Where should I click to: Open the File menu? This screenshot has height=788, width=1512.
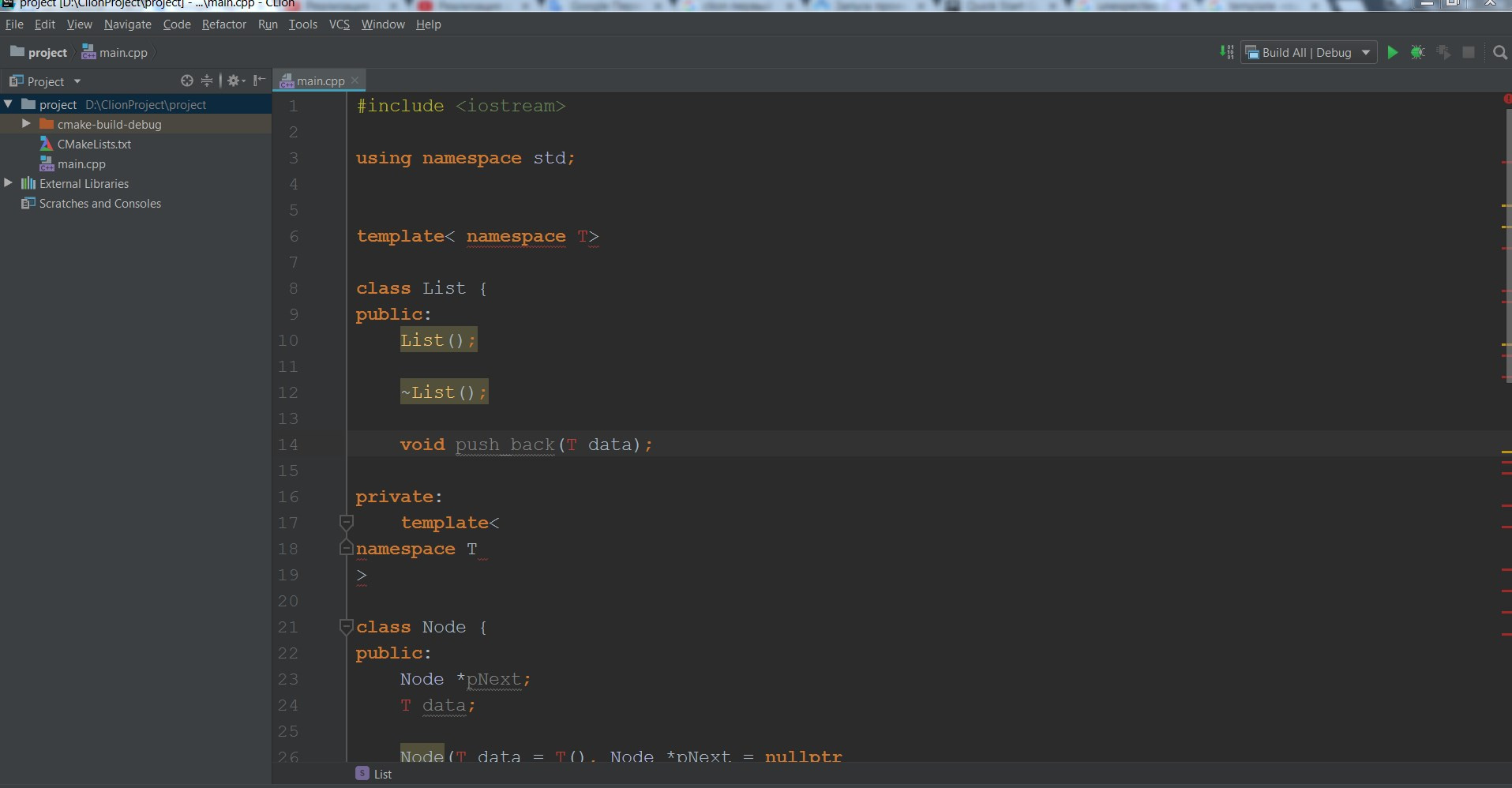pyautogui.click(x=14, y=24)
